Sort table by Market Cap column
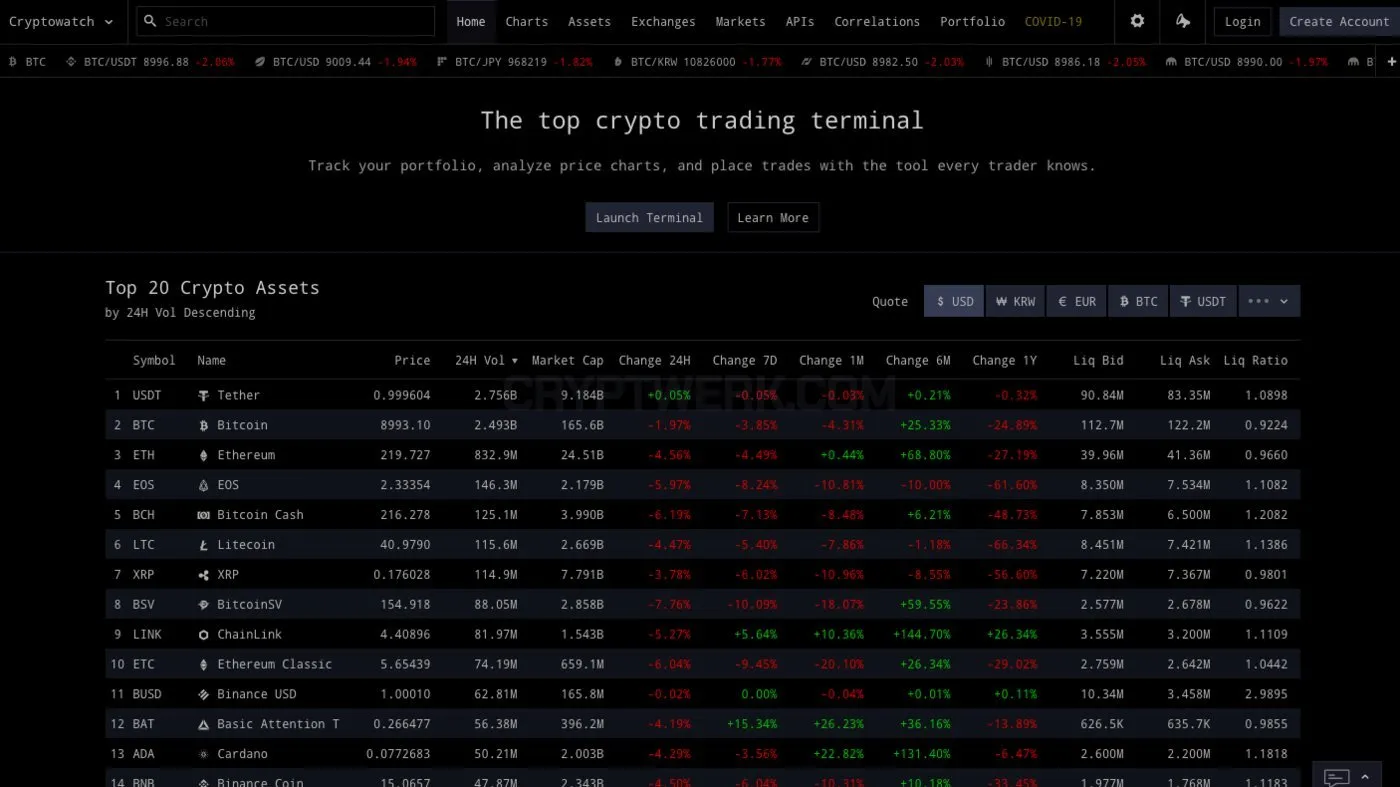Image resolution: width=1400 pixels, height=787 pixels. (568, 361)
